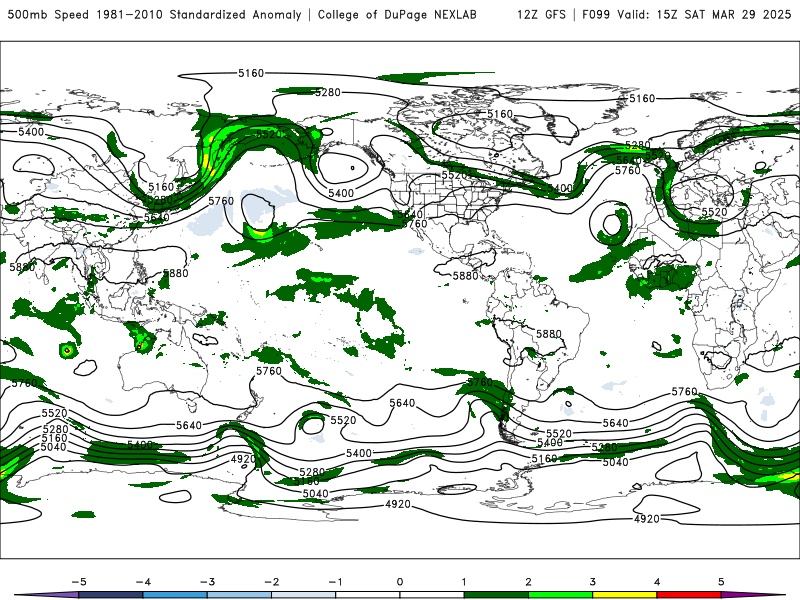Screen dimensions: 800x600
Task: Click the '4' legend label
Action: pos(657,582)
